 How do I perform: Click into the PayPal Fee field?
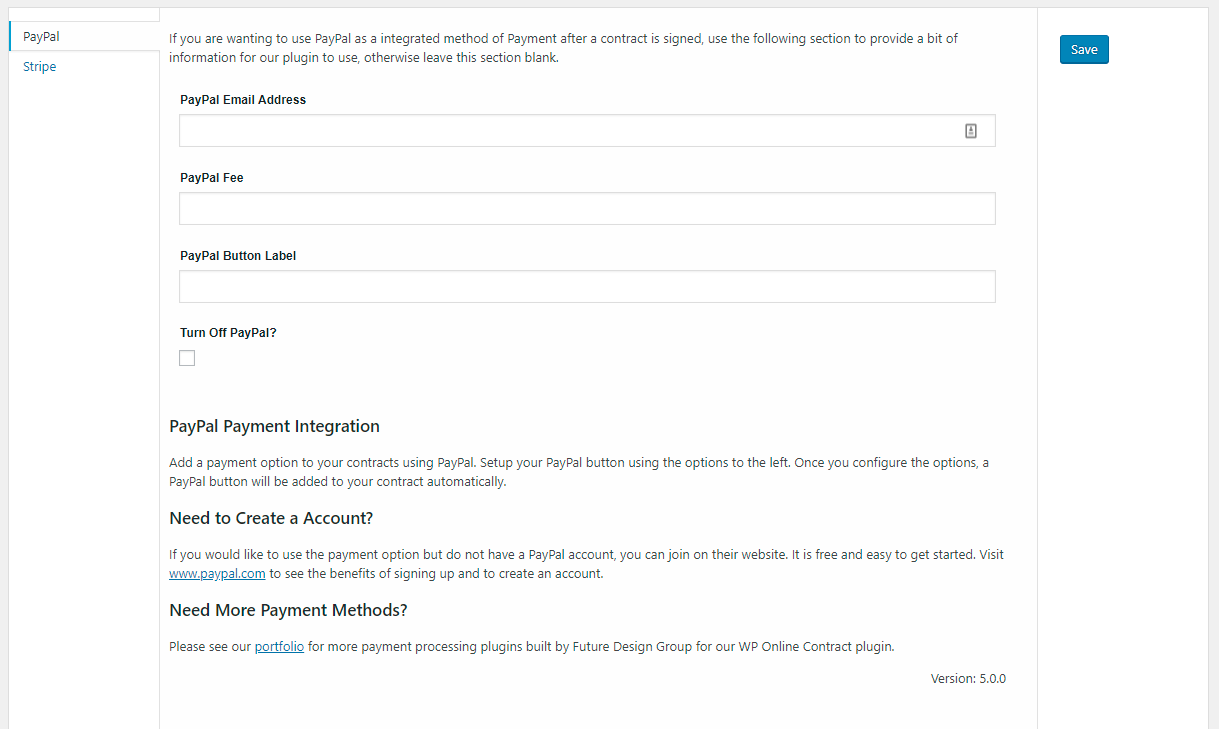click(587, 209)
